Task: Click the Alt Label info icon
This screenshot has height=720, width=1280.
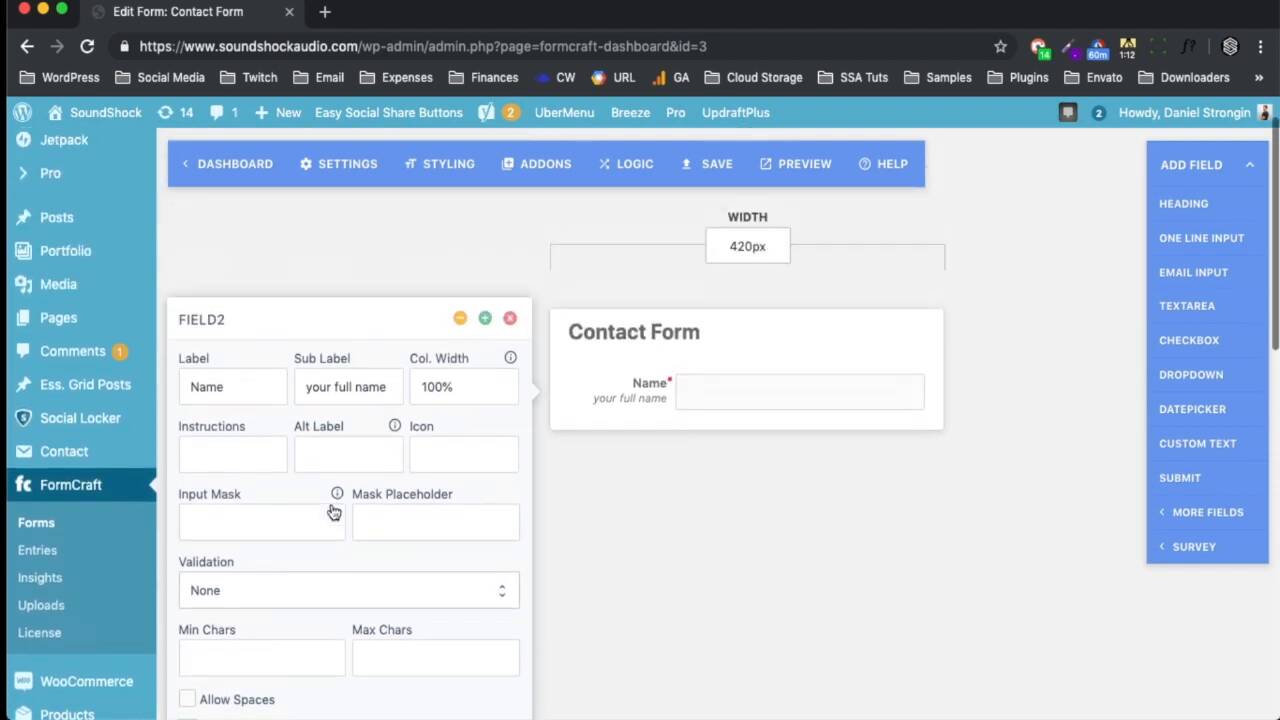Action: pos(395,425)
